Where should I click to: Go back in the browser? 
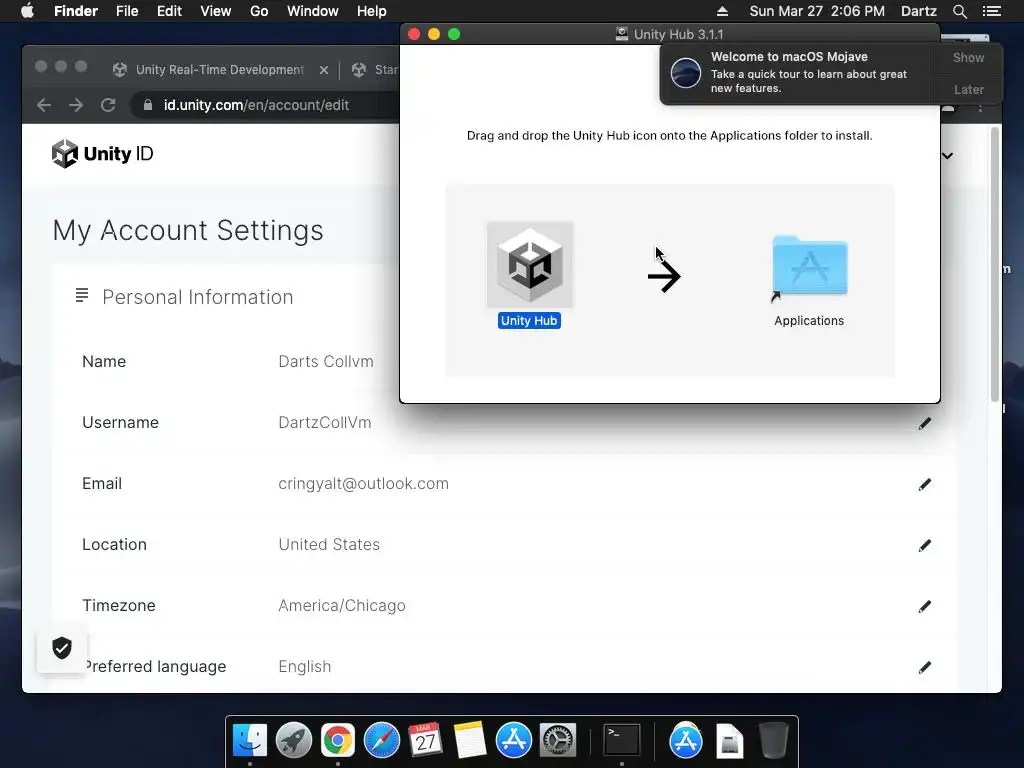tap(44, 105)
